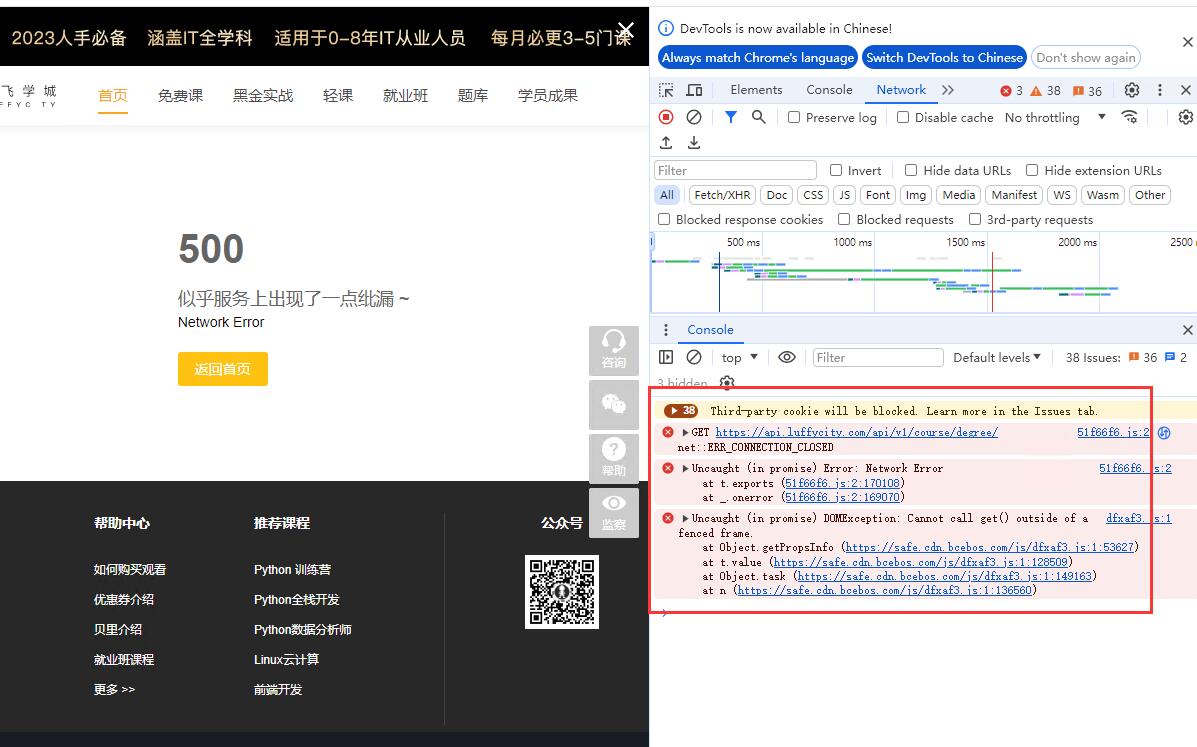Filter requests by Img type
This screenshot has height=747, width=1197.
[915, 195]
